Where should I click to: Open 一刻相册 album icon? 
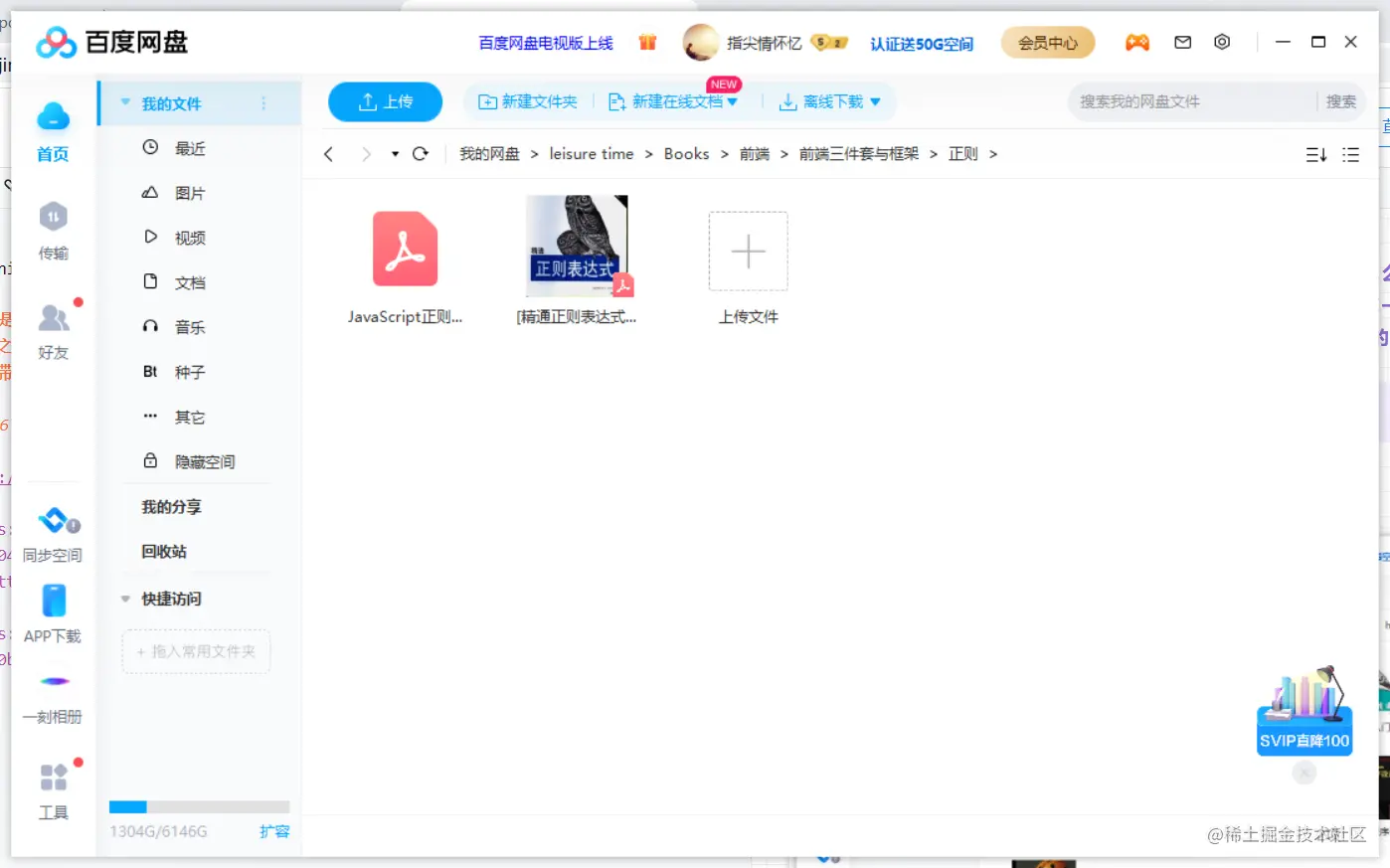pyautogui.click(x=54, y=681)
